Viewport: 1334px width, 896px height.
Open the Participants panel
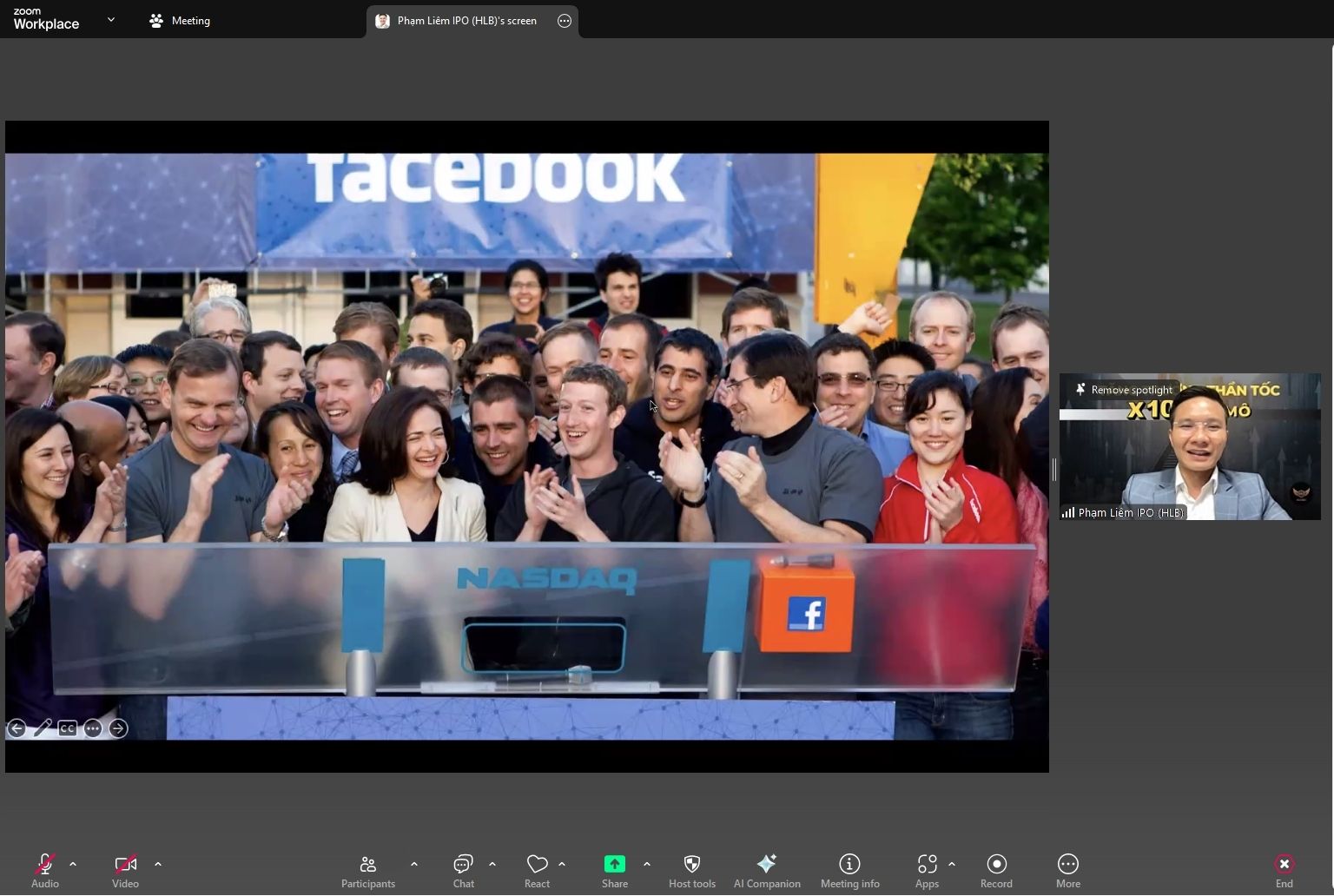368,871
